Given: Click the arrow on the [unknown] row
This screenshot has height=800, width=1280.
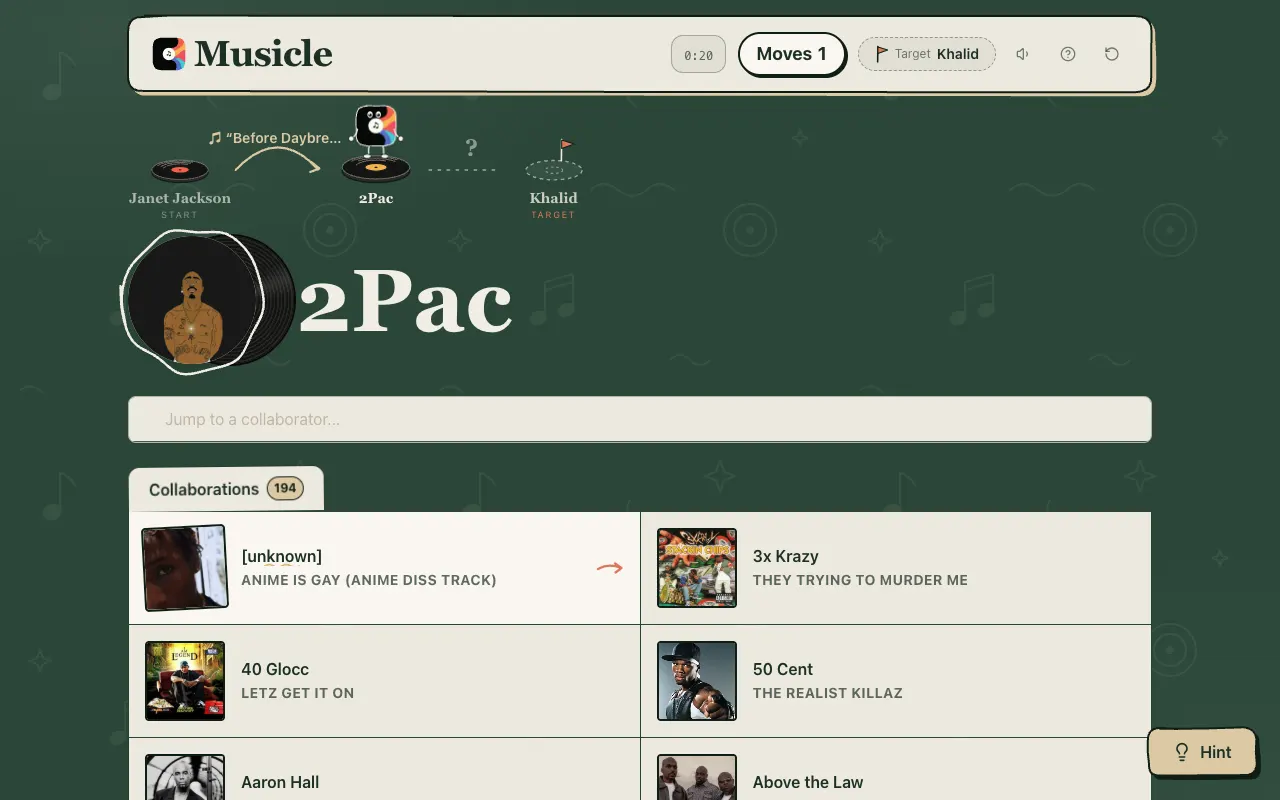Looking at the screenshot, I should (x=610, y=568).
